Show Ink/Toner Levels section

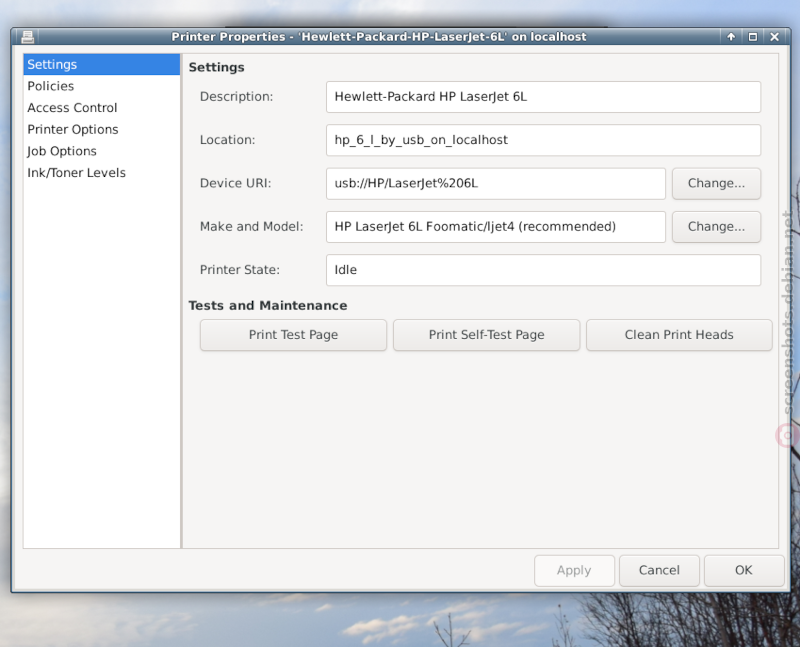click(x=102, y=172)
